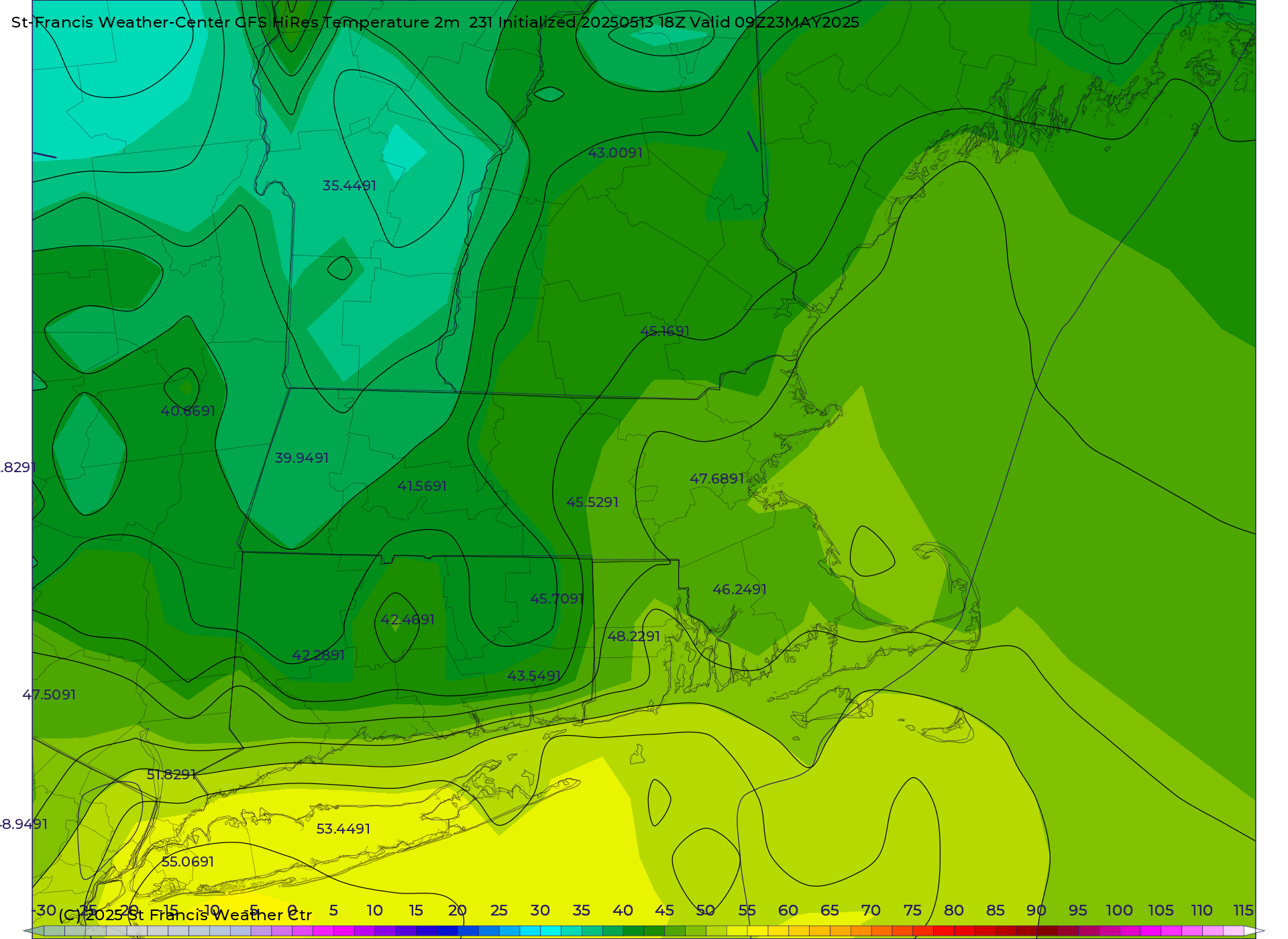
Task: Click the 47.6891 coastal temperature value
Action: click(717, 479)
